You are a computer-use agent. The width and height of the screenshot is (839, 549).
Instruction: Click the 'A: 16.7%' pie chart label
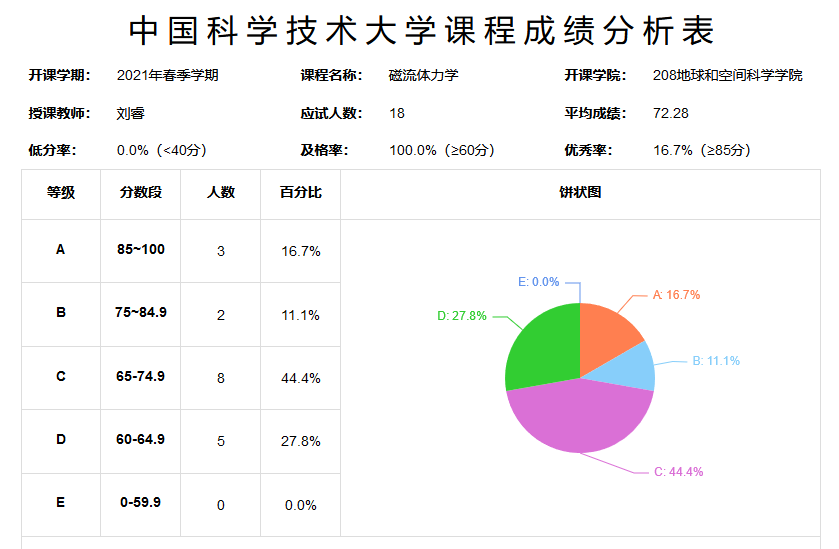tap(676, 295)
